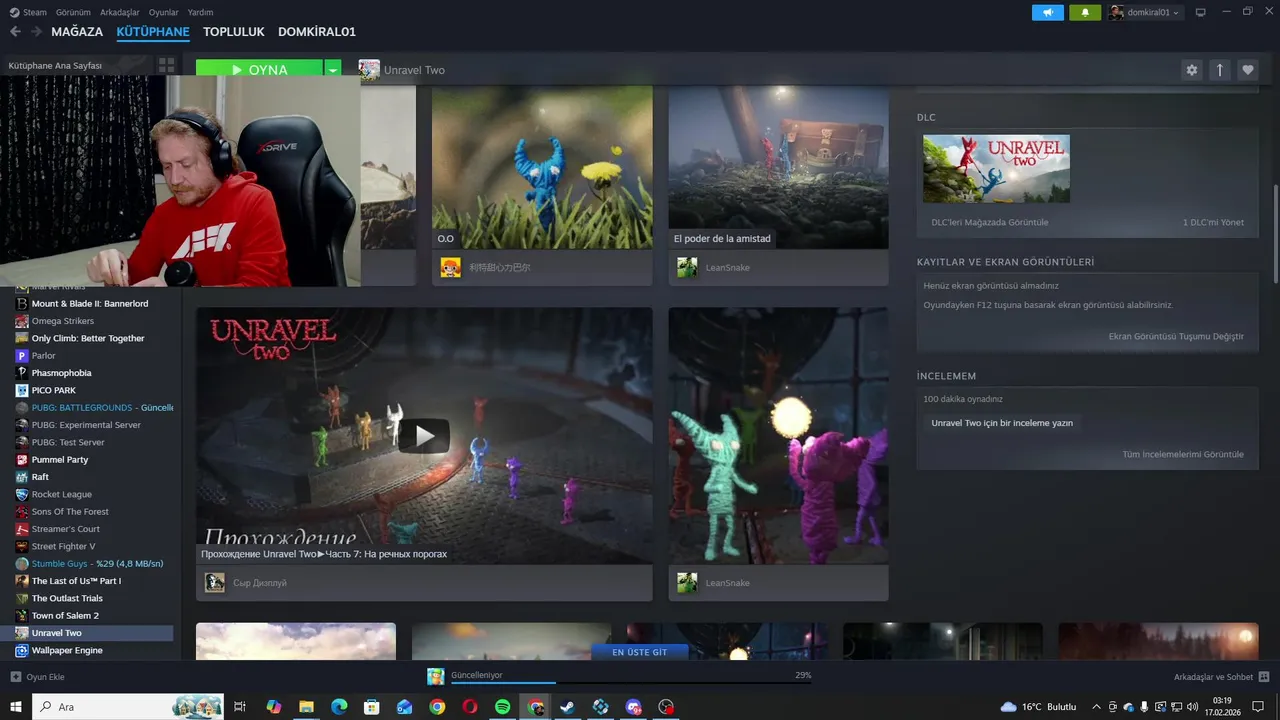1280x720 pixels.
Task: Open the Steam menu
Action: (28, 12)
